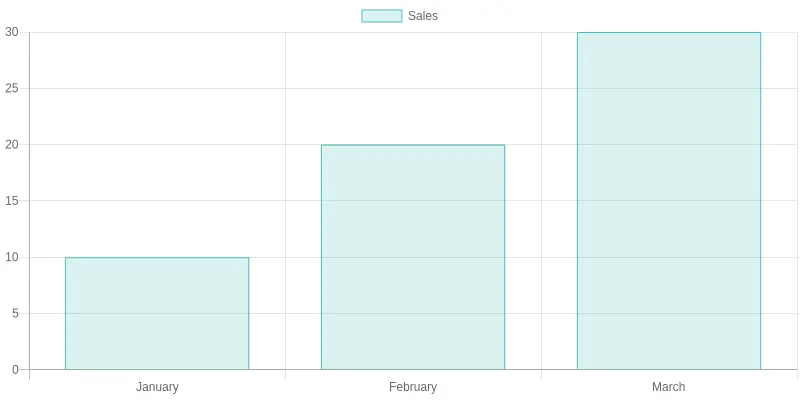Click the 10 y-axis tick label
The width and height of the screenshot is (800, 400).
[12, 257]
